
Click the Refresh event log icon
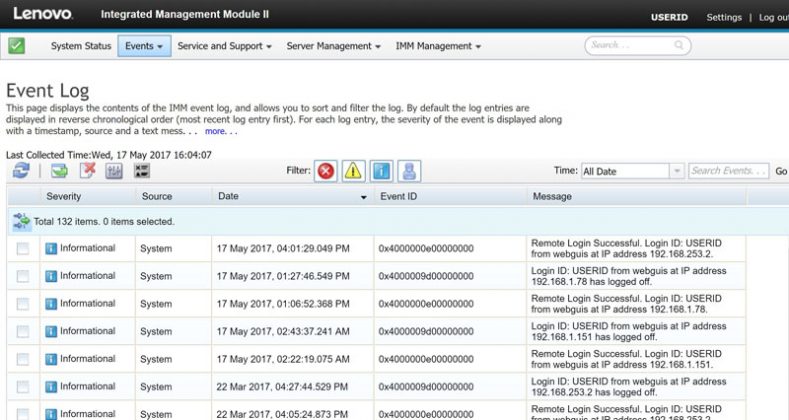point(21,171)
